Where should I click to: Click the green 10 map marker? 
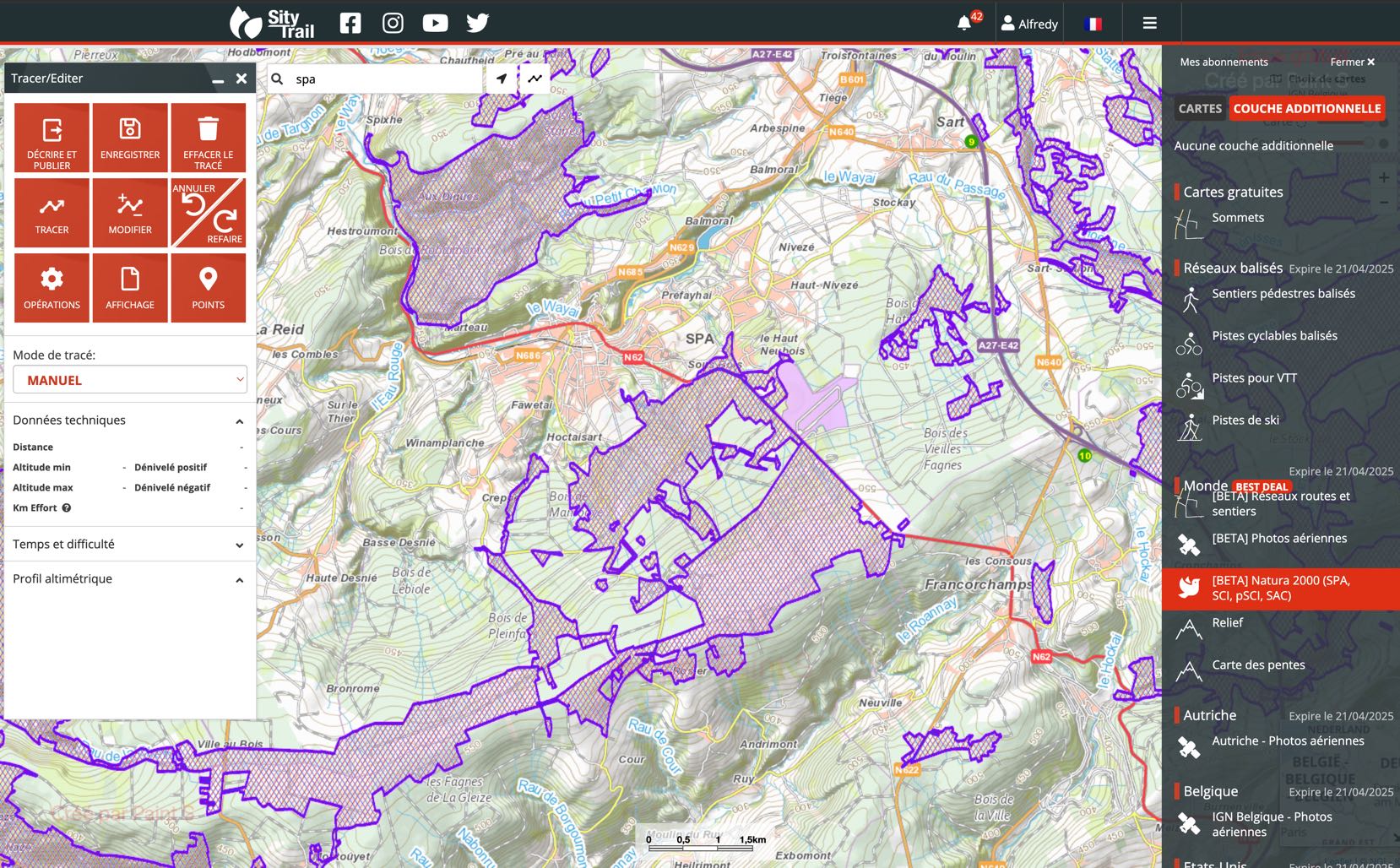pos(1084,455)
